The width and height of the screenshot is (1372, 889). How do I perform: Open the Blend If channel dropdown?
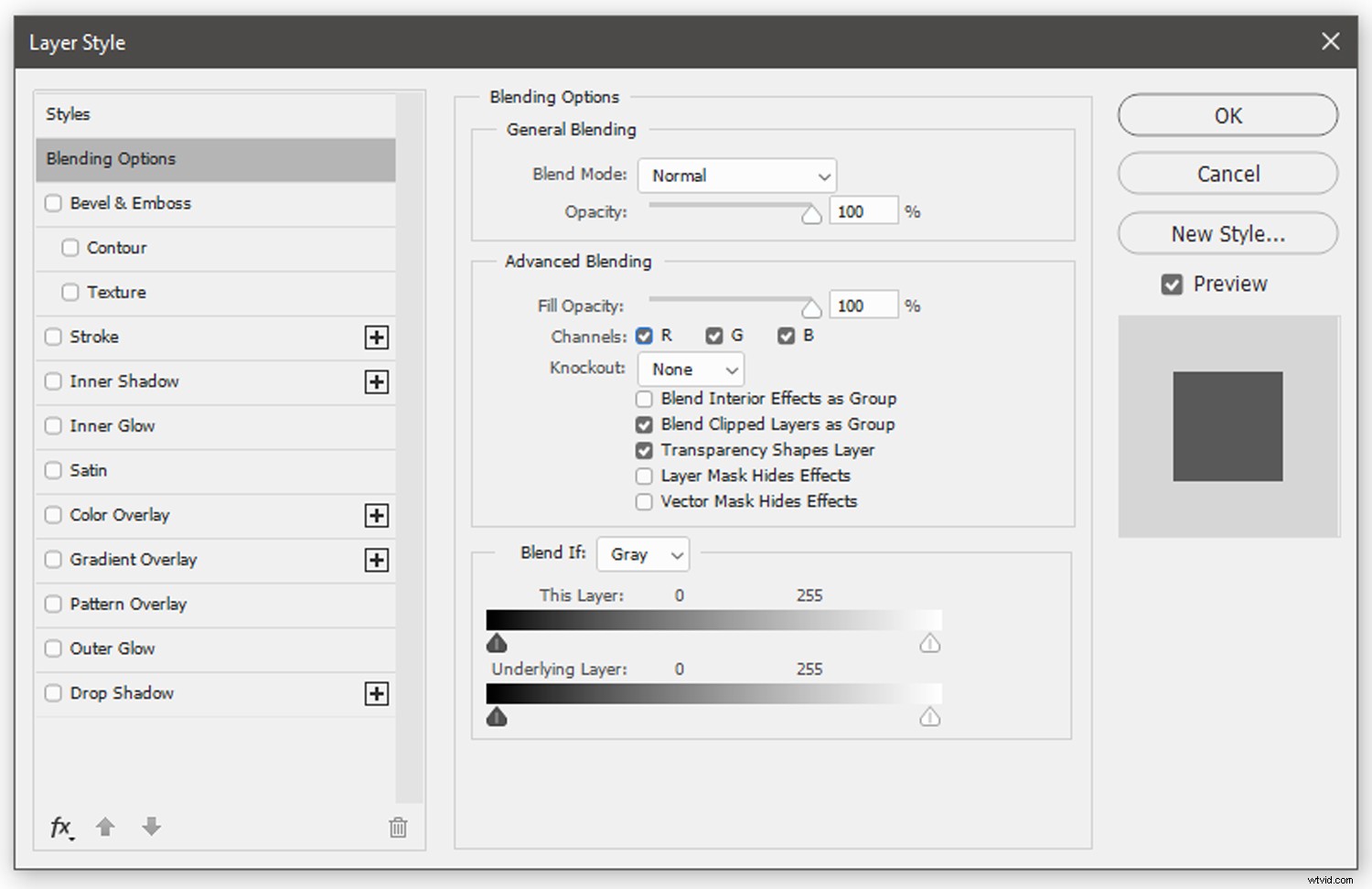pyautogui.click(x=643, y=554)
